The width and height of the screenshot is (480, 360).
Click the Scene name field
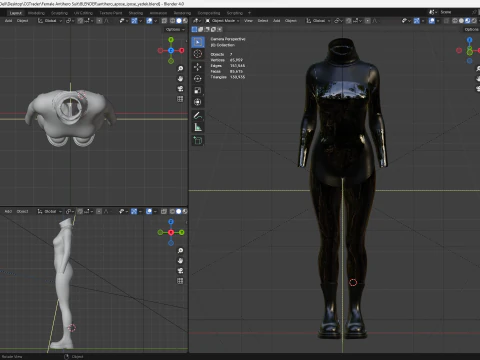455,12
